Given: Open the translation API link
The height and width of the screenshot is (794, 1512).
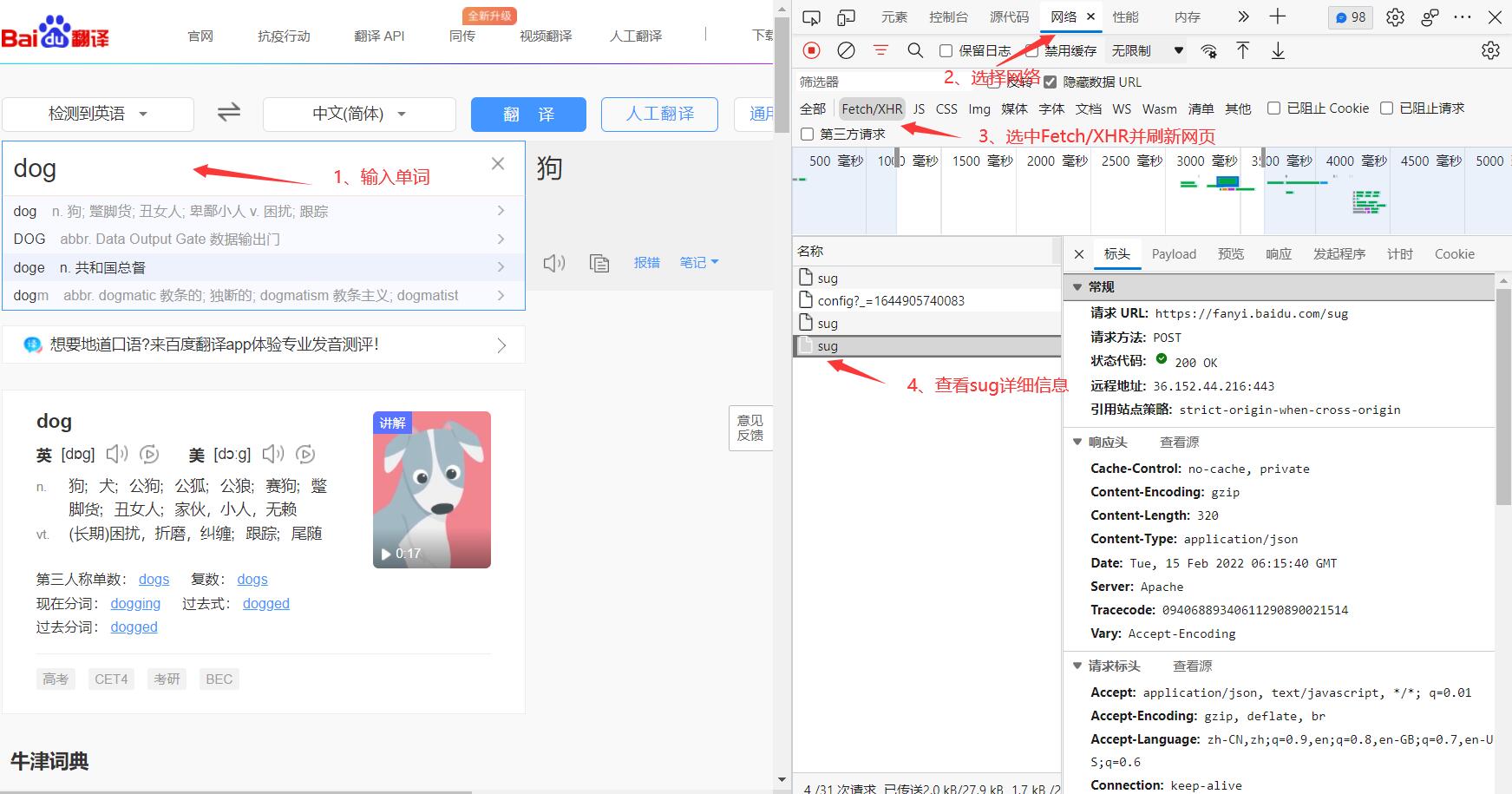Looking at the screenshot, I should (379, 36).
